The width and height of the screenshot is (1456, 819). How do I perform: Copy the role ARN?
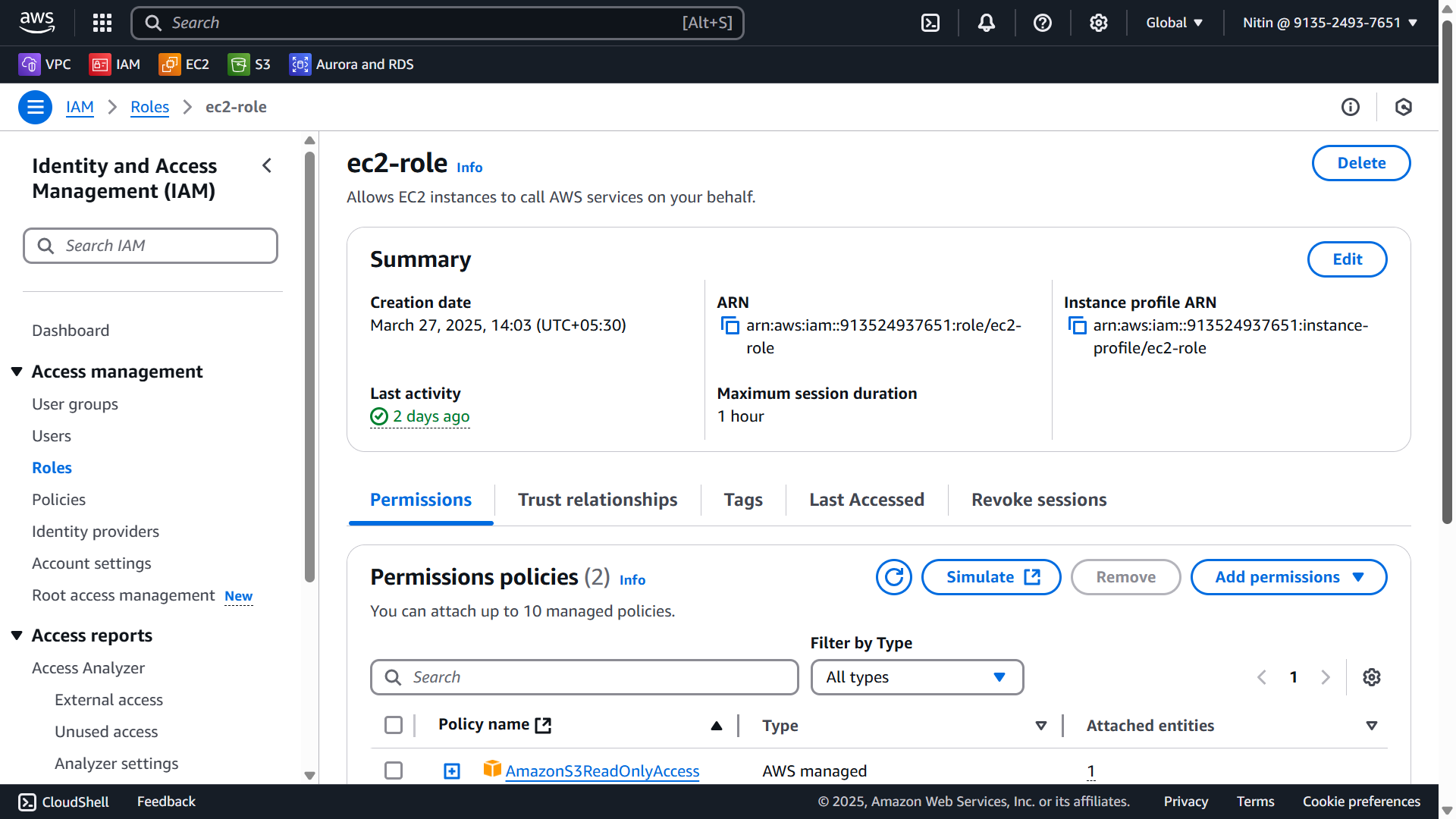point(730,326)
